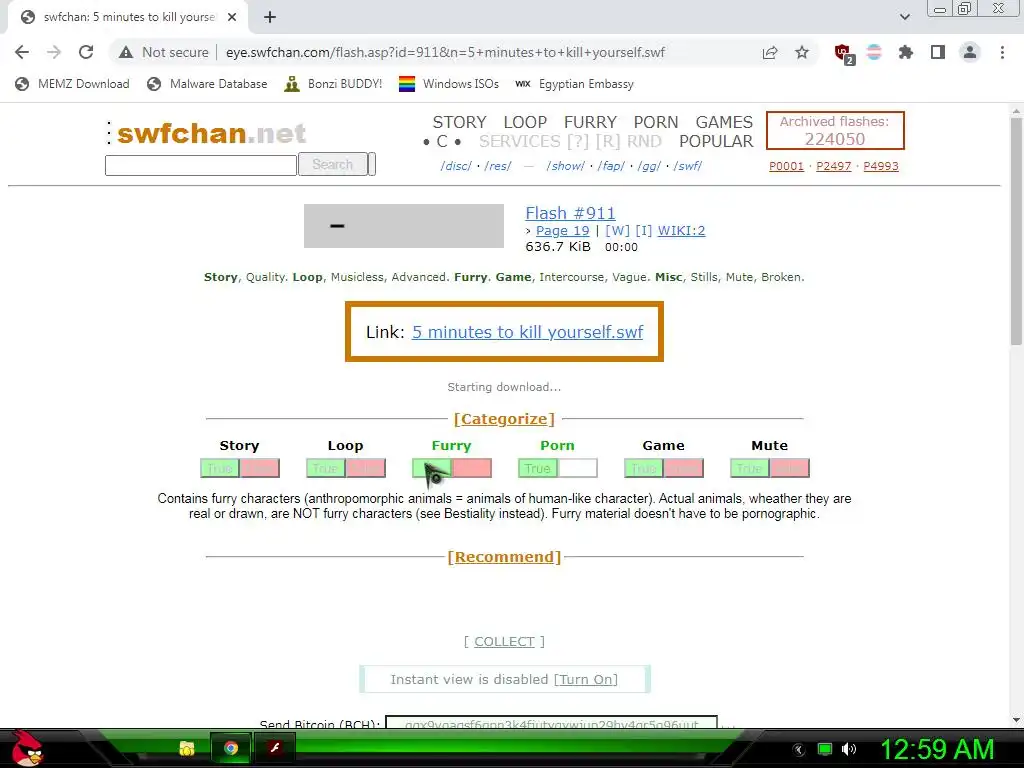The image size is (1024, 768).
Task: Open archive page P4993
Action: point(881,166)
